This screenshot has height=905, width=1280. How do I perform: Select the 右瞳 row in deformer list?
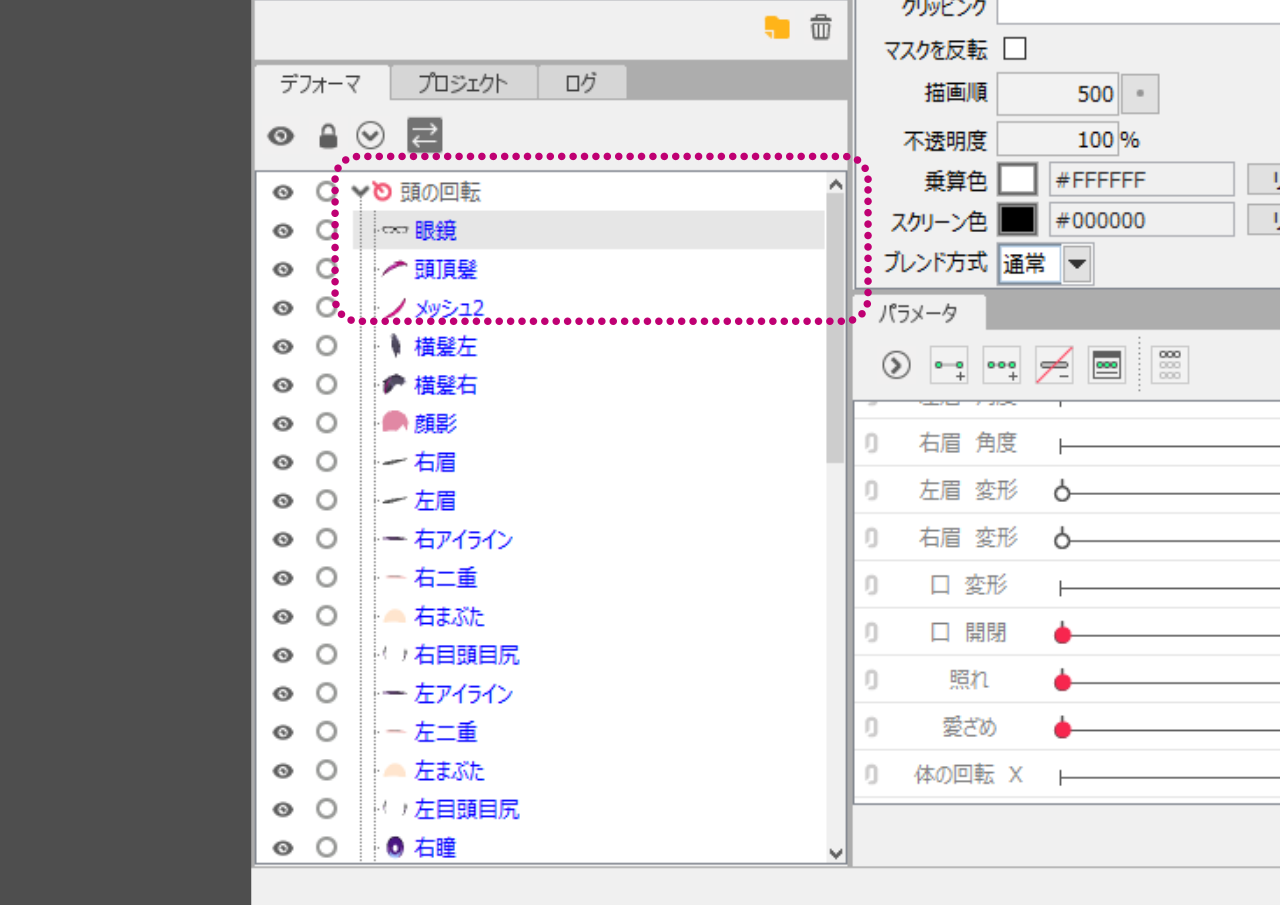(588, 847)
